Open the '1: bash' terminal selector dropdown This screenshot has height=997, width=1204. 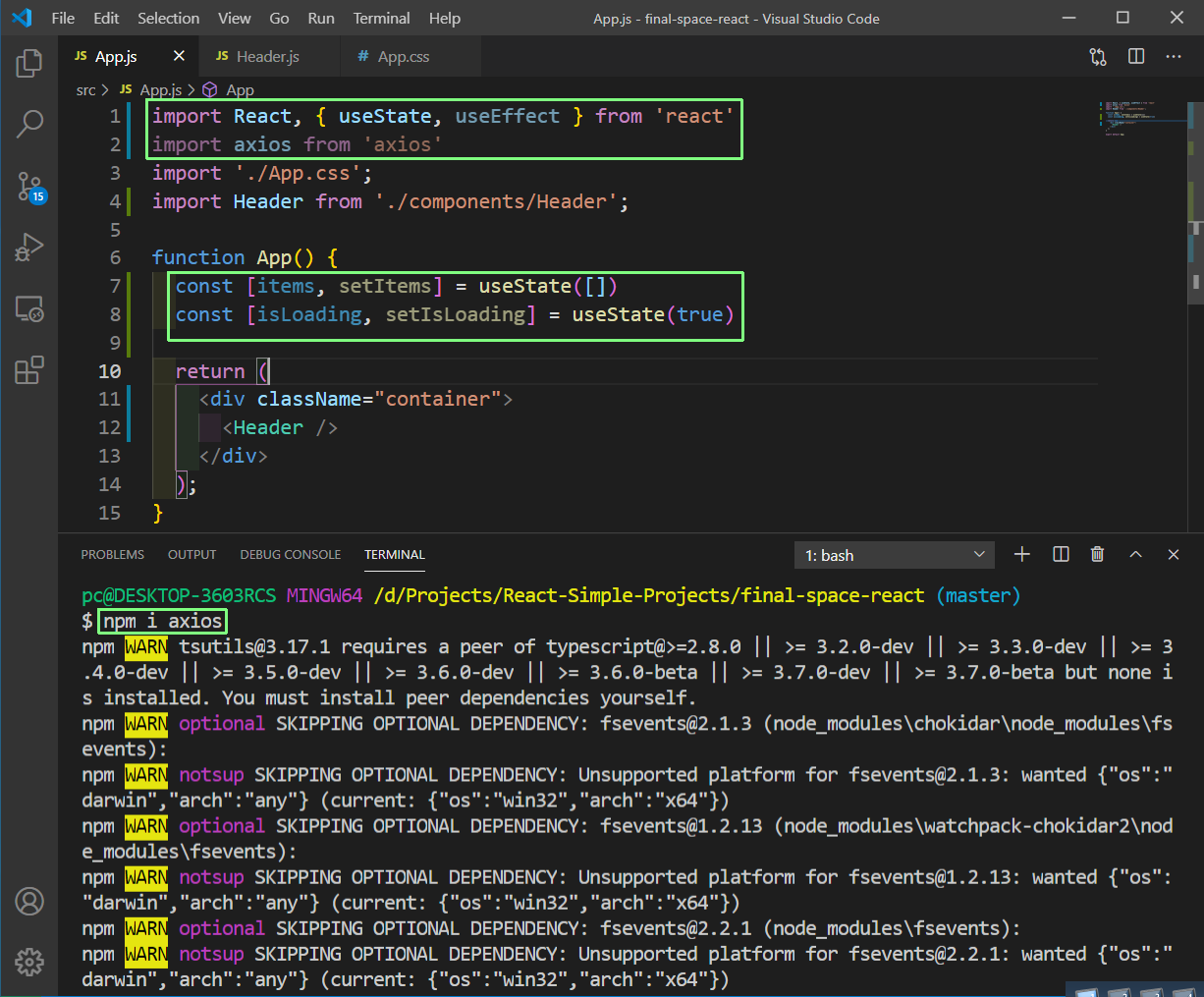894,554
